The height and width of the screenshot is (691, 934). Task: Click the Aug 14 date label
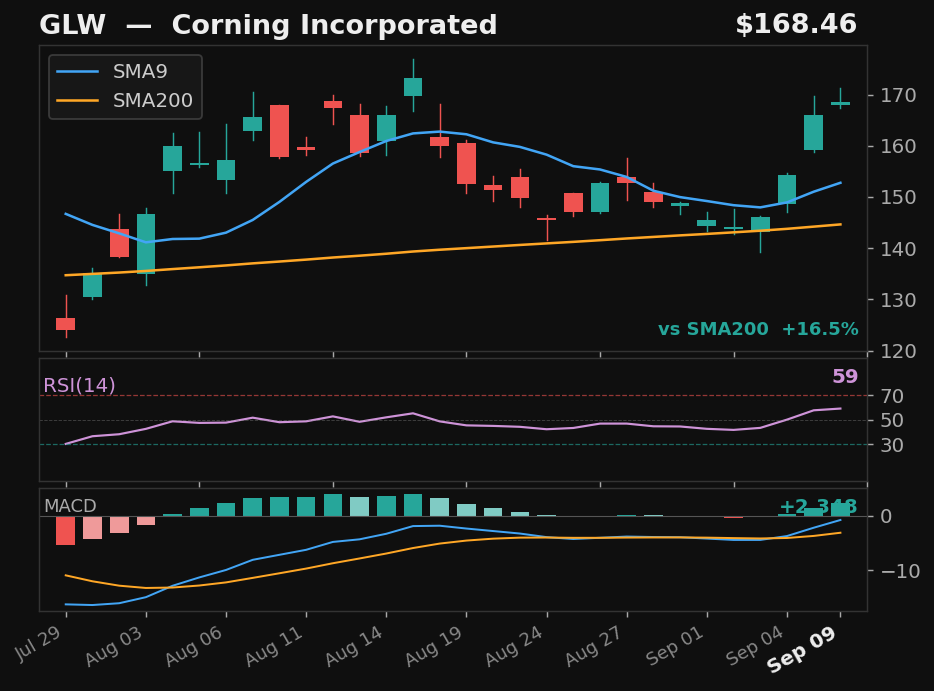pyautogui.click(x=354, y=646)
